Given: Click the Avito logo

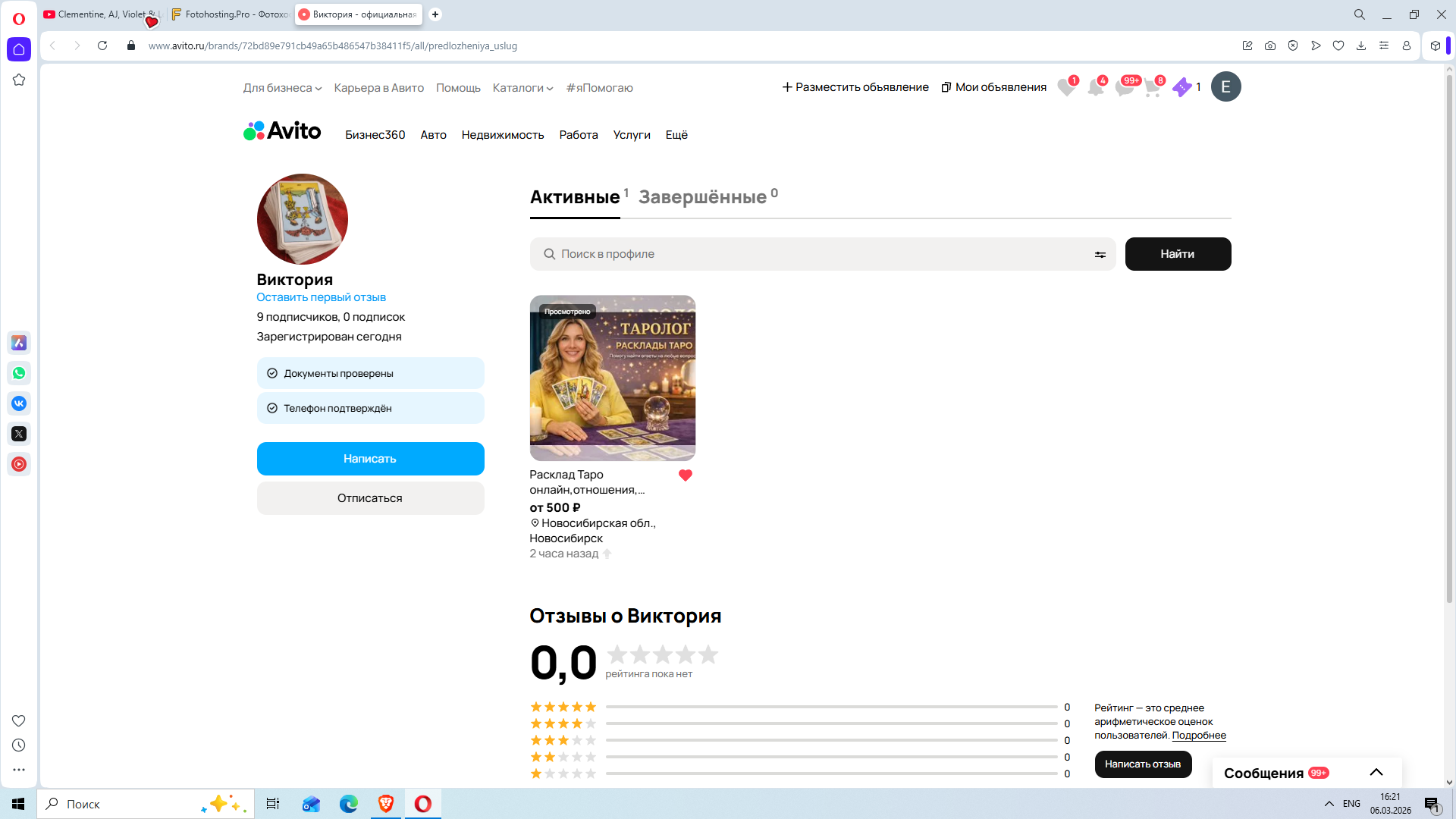Looking at the screenshot, I should (x=282, y=131).
